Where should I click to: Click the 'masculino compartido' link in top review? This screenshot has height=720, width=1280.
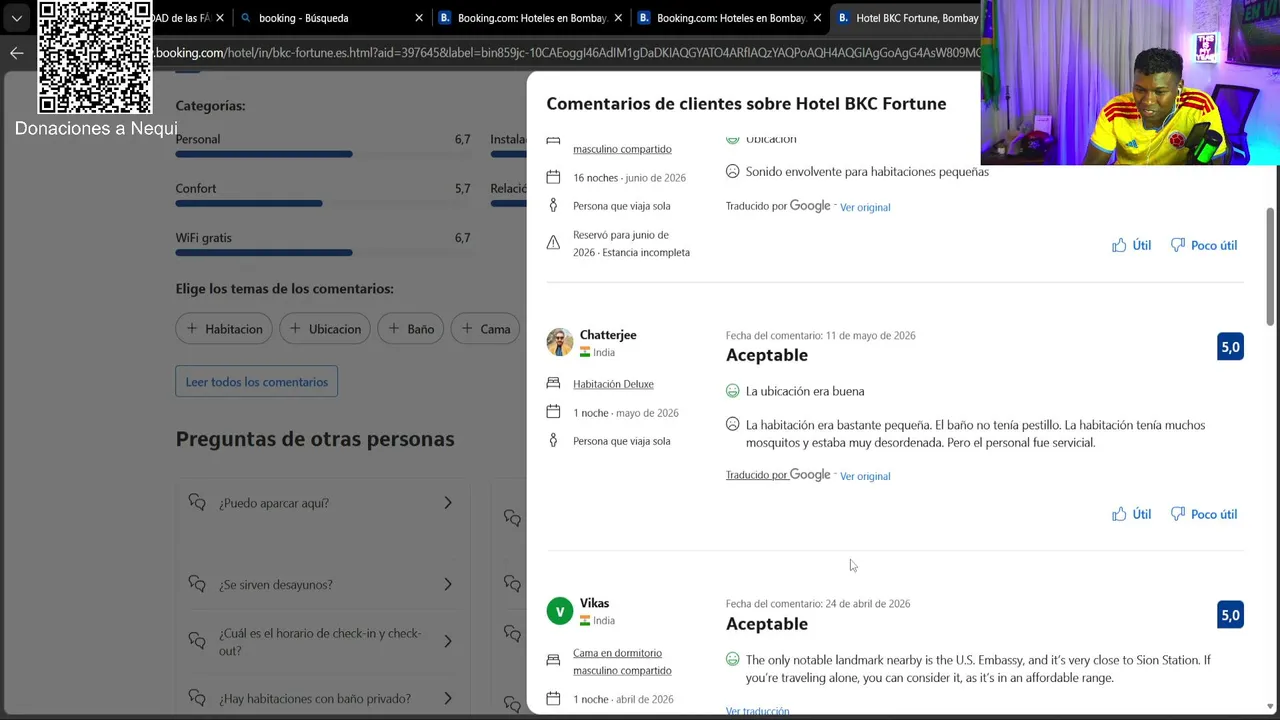(622, 149)
